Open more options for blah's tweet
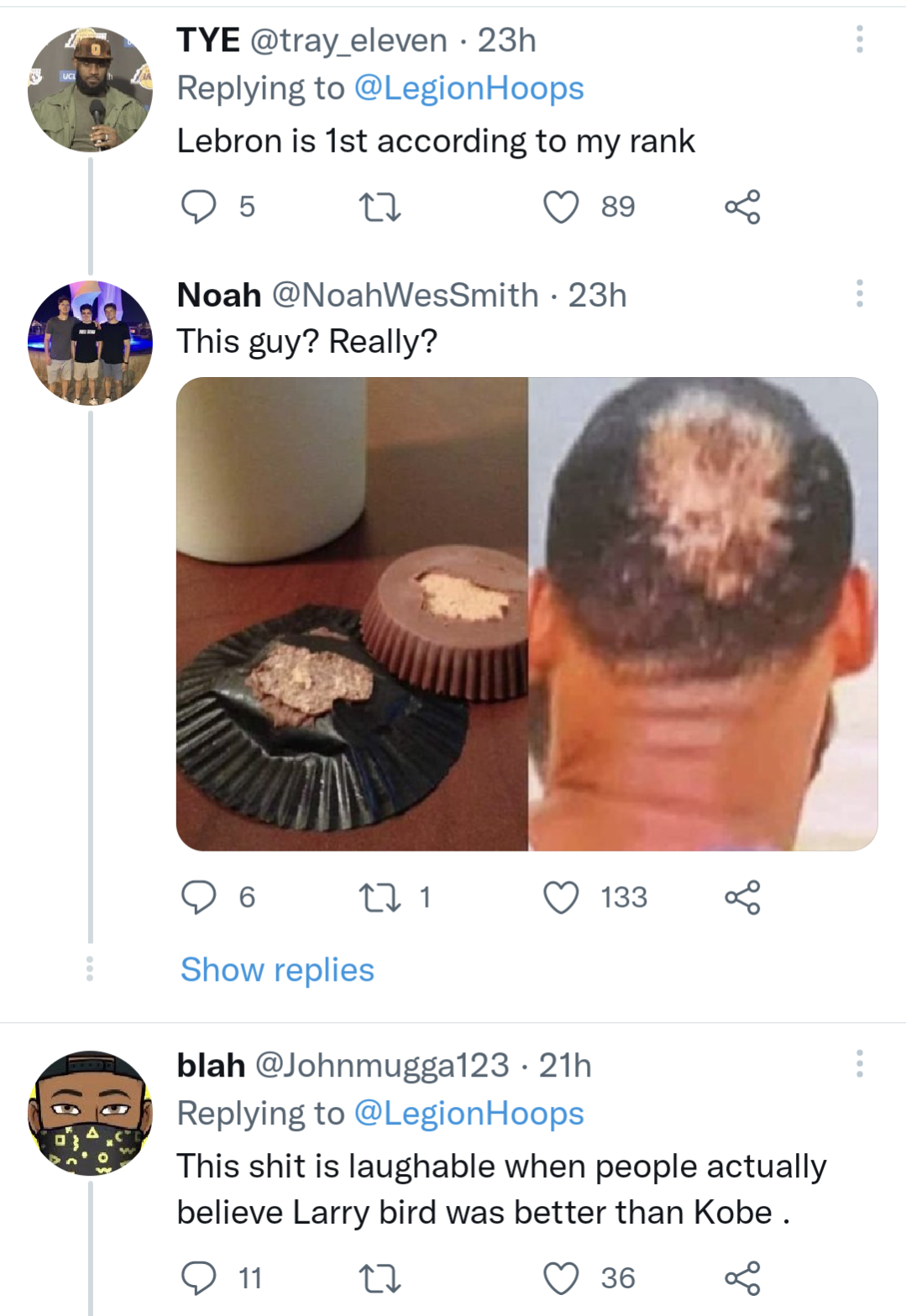The height and width of the screenshot is (1316, 906). [859, 1063]
